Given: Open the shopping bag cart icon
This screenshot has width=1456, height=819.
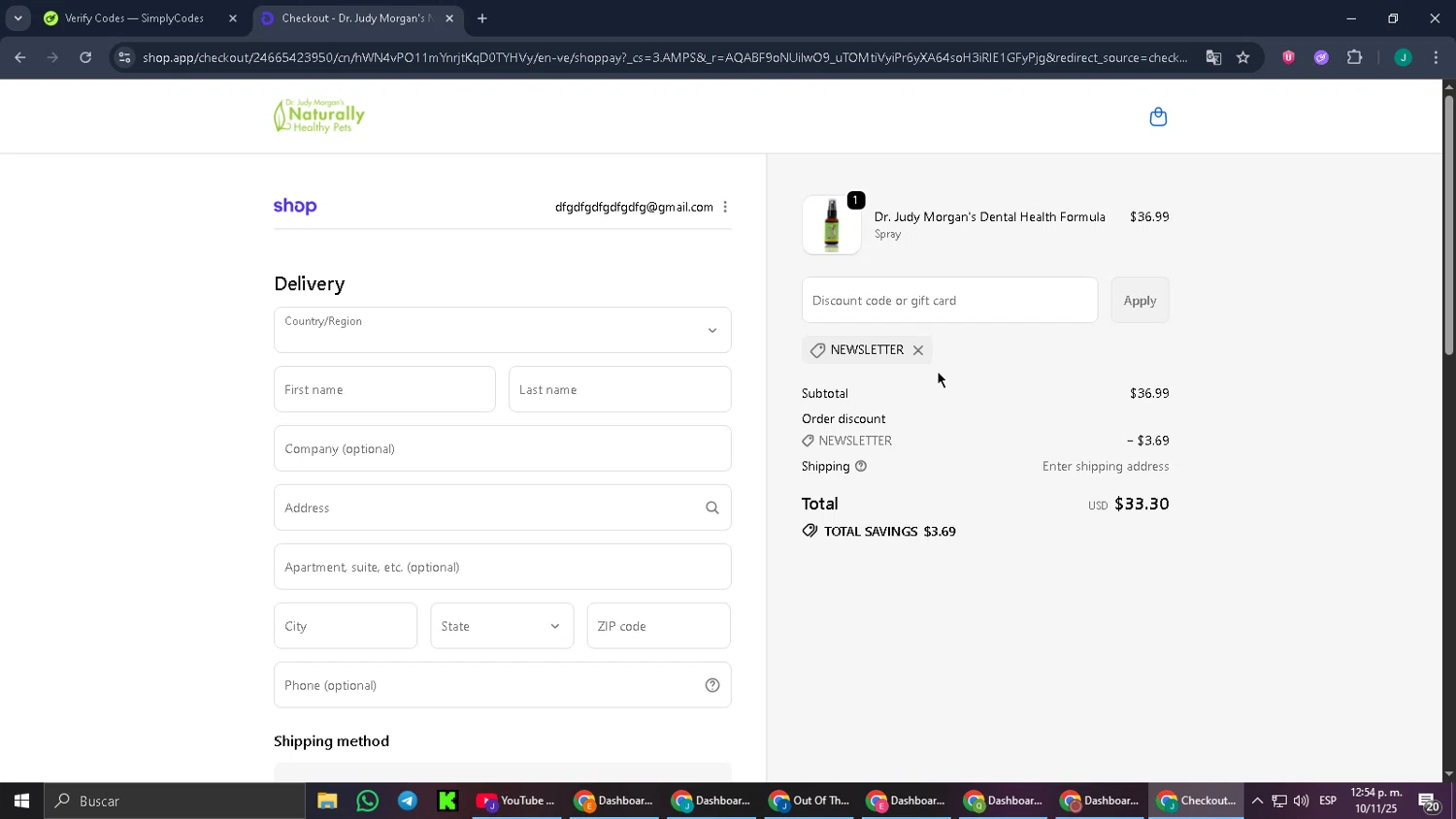Looking at the screenshot, I should [x=1158, y=117].
